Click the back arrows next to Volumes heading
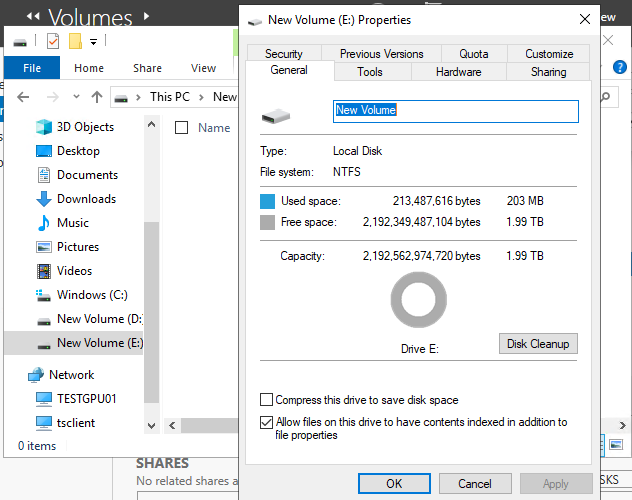 [33, 16]
